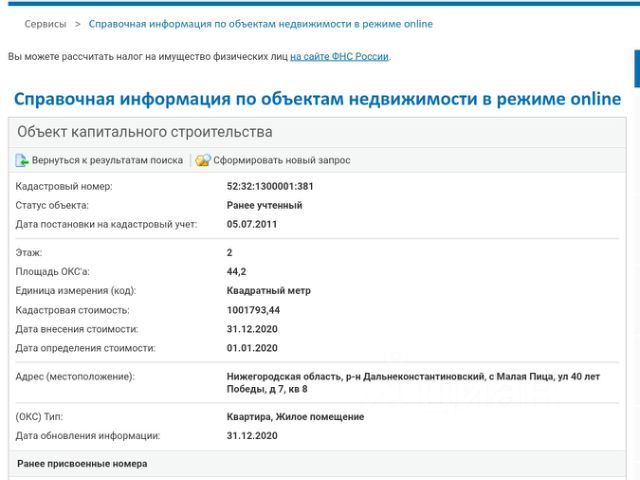
Task: Click label 'Этаж:'
Action: [29, 253]
